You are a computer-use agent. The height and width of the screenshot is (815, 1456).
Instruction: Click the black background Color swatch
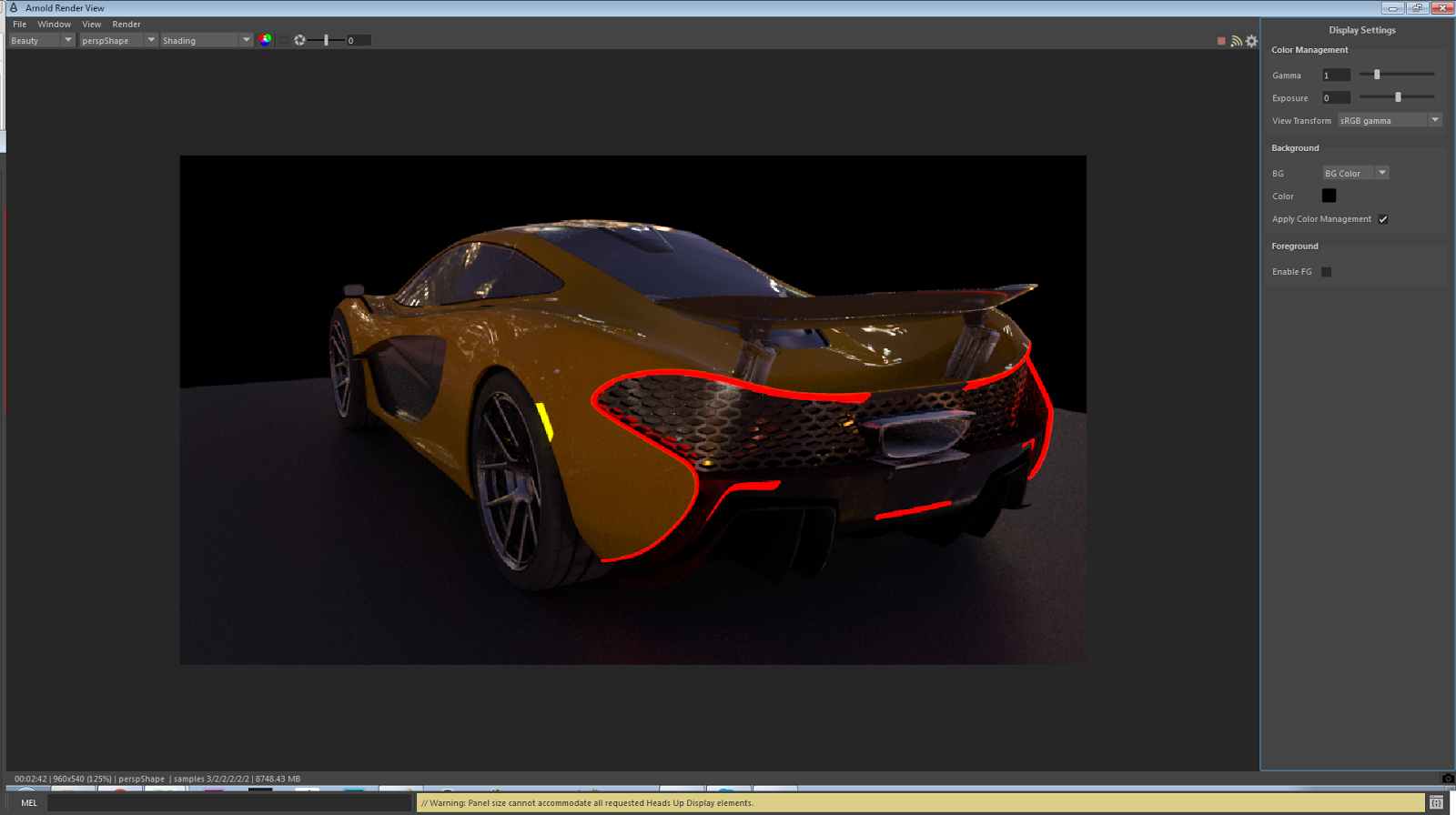pos(1329,196)
